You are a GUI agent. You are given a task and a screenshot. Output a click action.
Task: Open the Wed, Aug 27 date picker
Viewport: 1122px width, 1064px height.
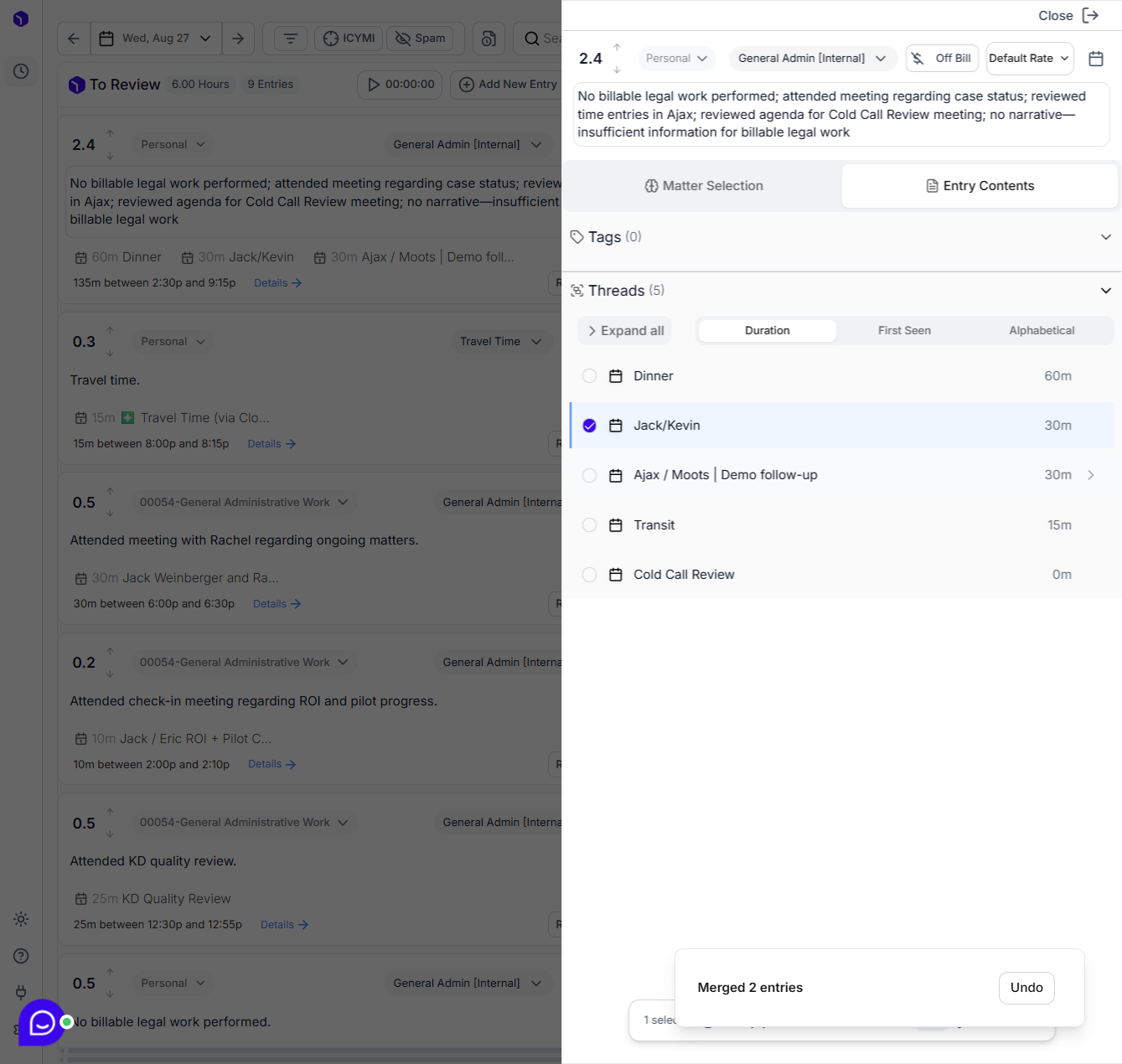click(x=156, y=39)
